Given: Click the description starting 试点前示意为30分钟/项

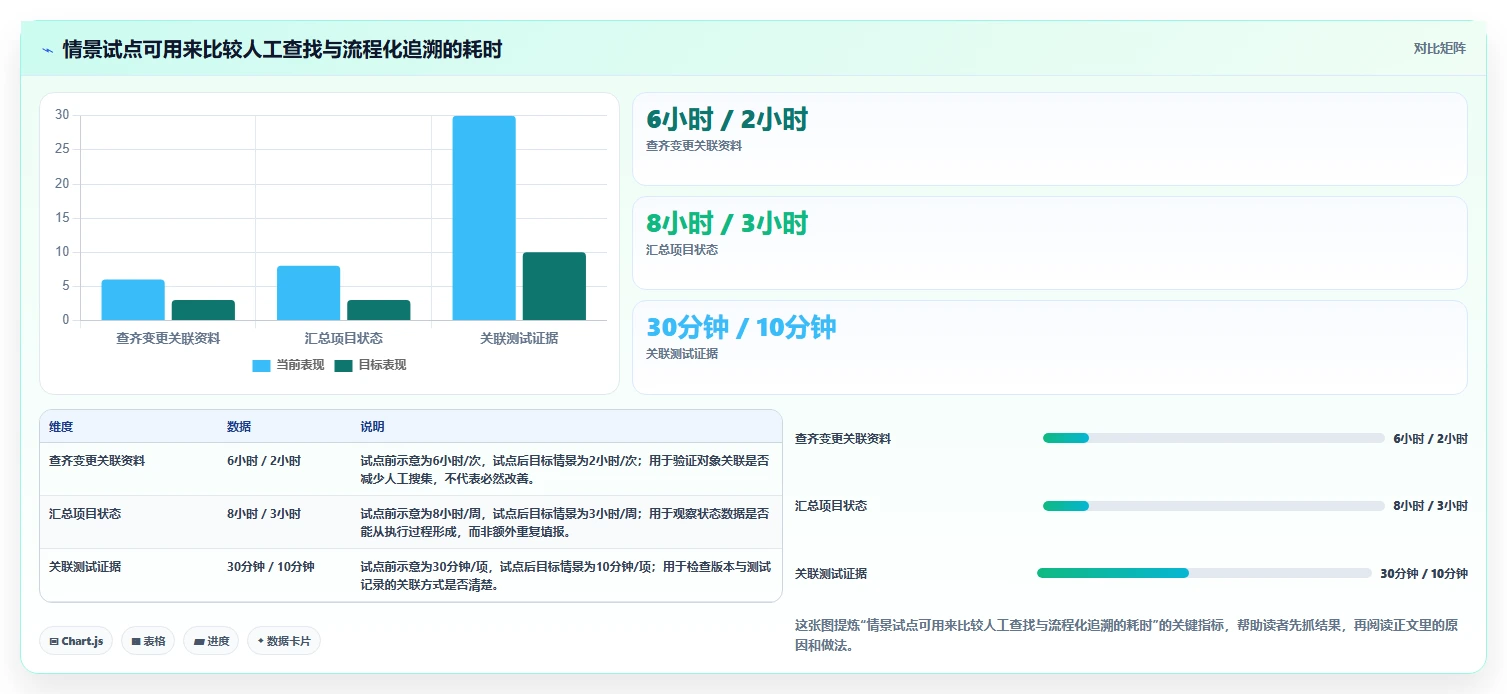Looking at the screenshot, I should pyautogui.click(x=565, y=576).
